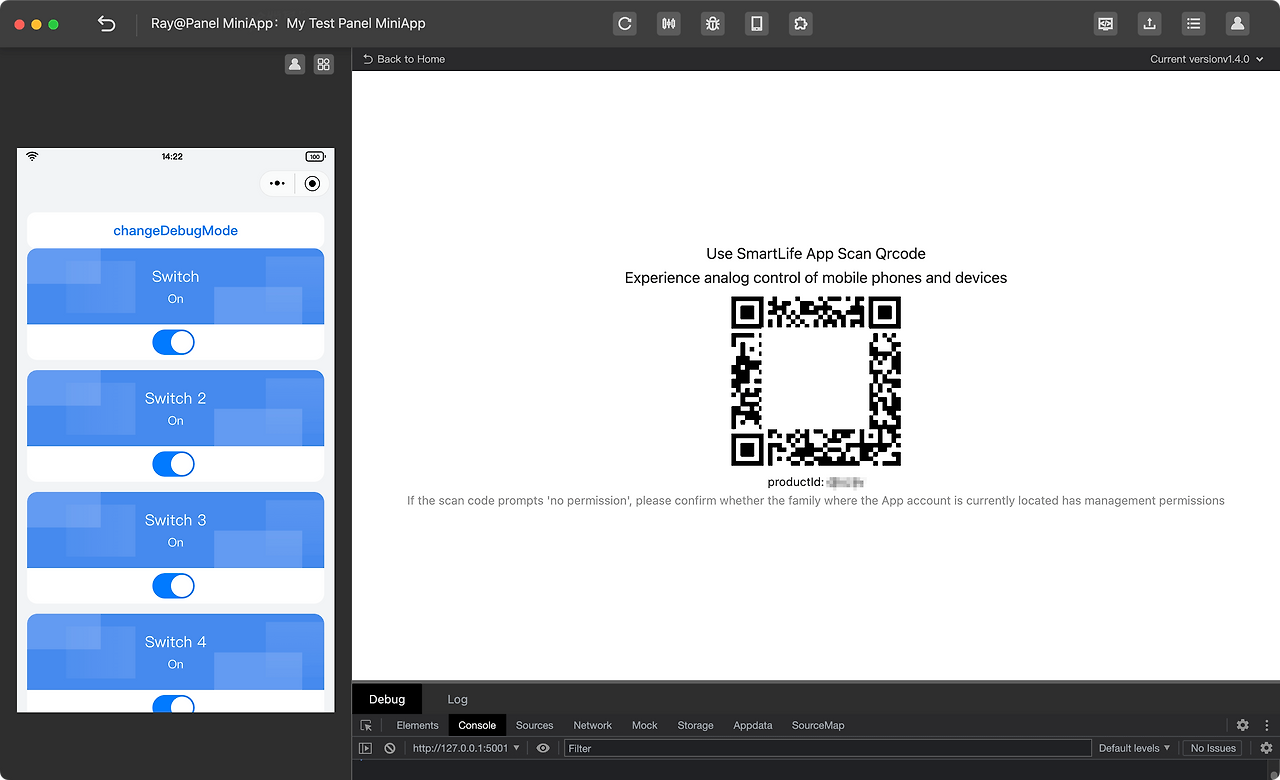Open the http://127.0.0.1:5001 context dropdown
This screenshot has width=1280, height=780.
(466, 748)
